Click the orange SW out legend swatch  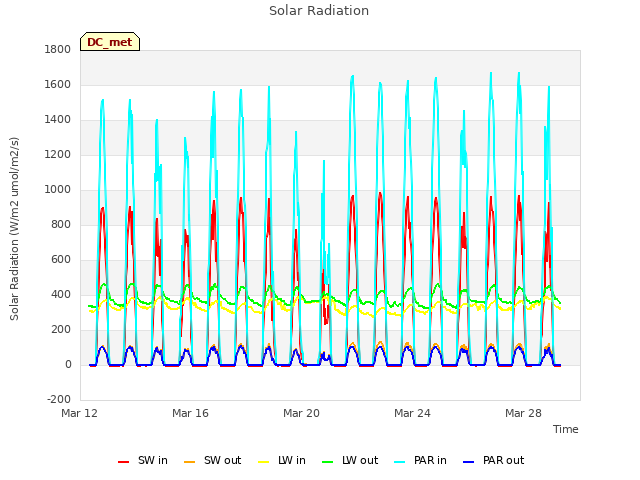click(x=189, y=462)
